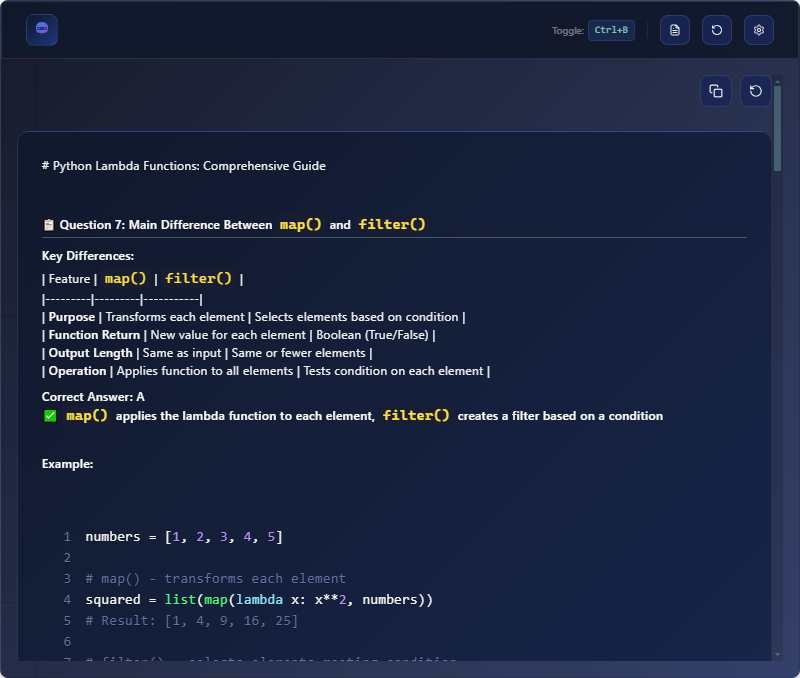Click the vertical scrollbar thumb
This screenshot has height=678, width=800.
click(x=778, y=128)
